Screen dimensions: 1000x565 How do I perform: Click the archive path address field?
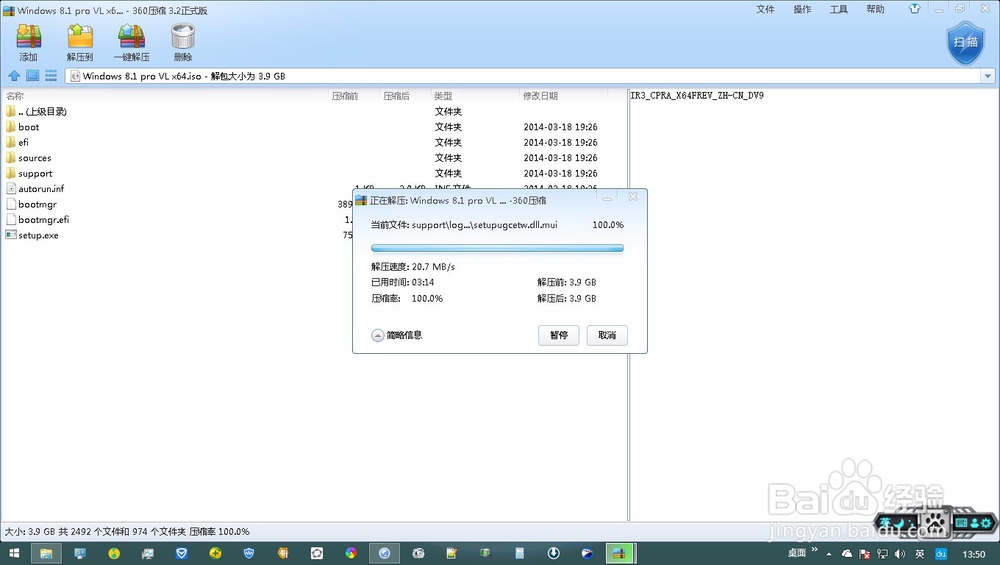(523, 76)
